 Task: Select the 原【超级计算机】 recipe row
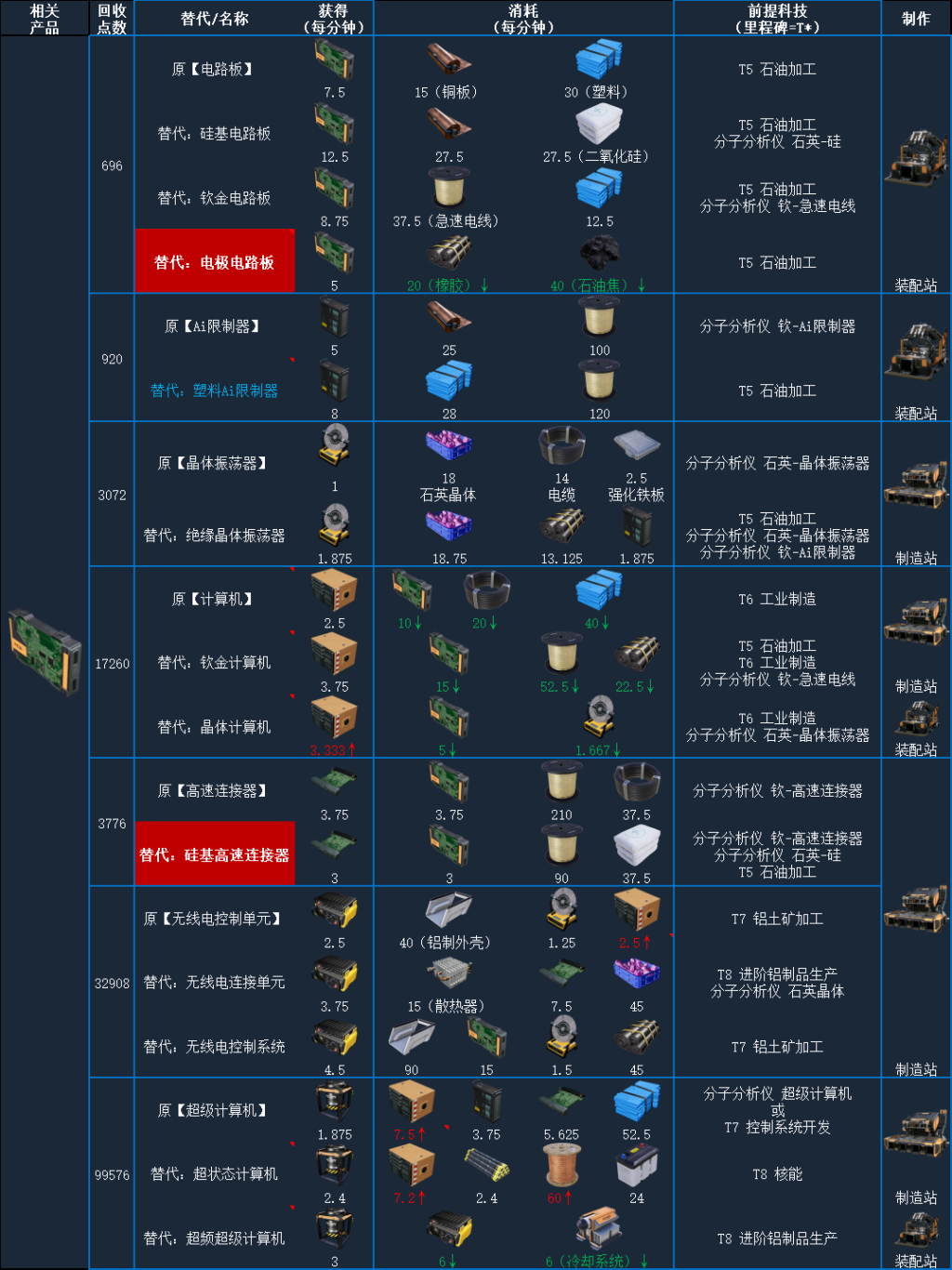click(x=508, y=1110)
